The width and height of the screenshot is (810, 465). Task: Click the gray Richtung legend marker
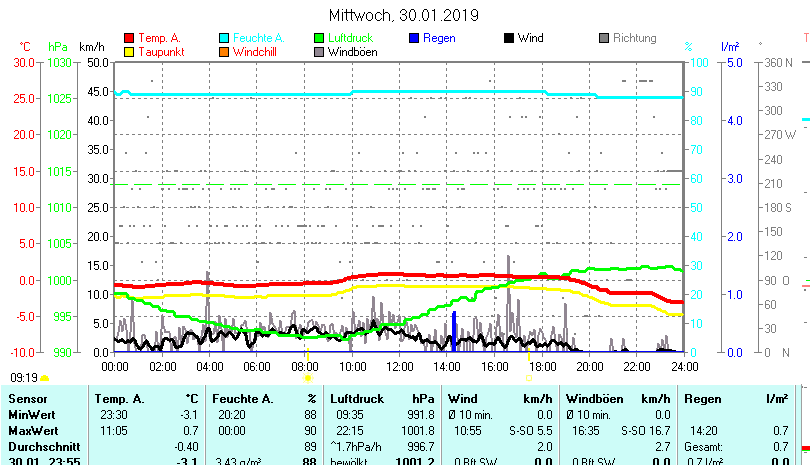(604, 39)
